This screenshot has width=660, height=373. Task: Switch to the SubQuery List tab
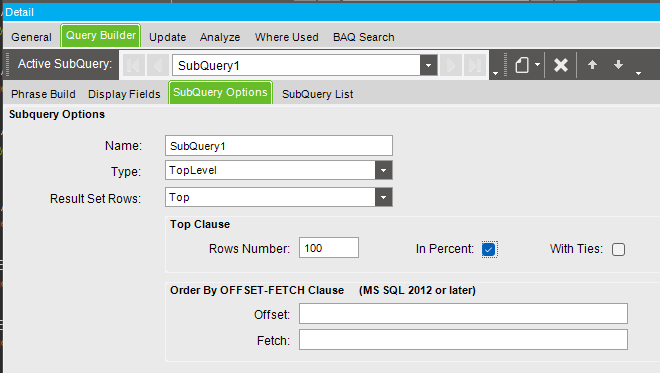point(318,94)
